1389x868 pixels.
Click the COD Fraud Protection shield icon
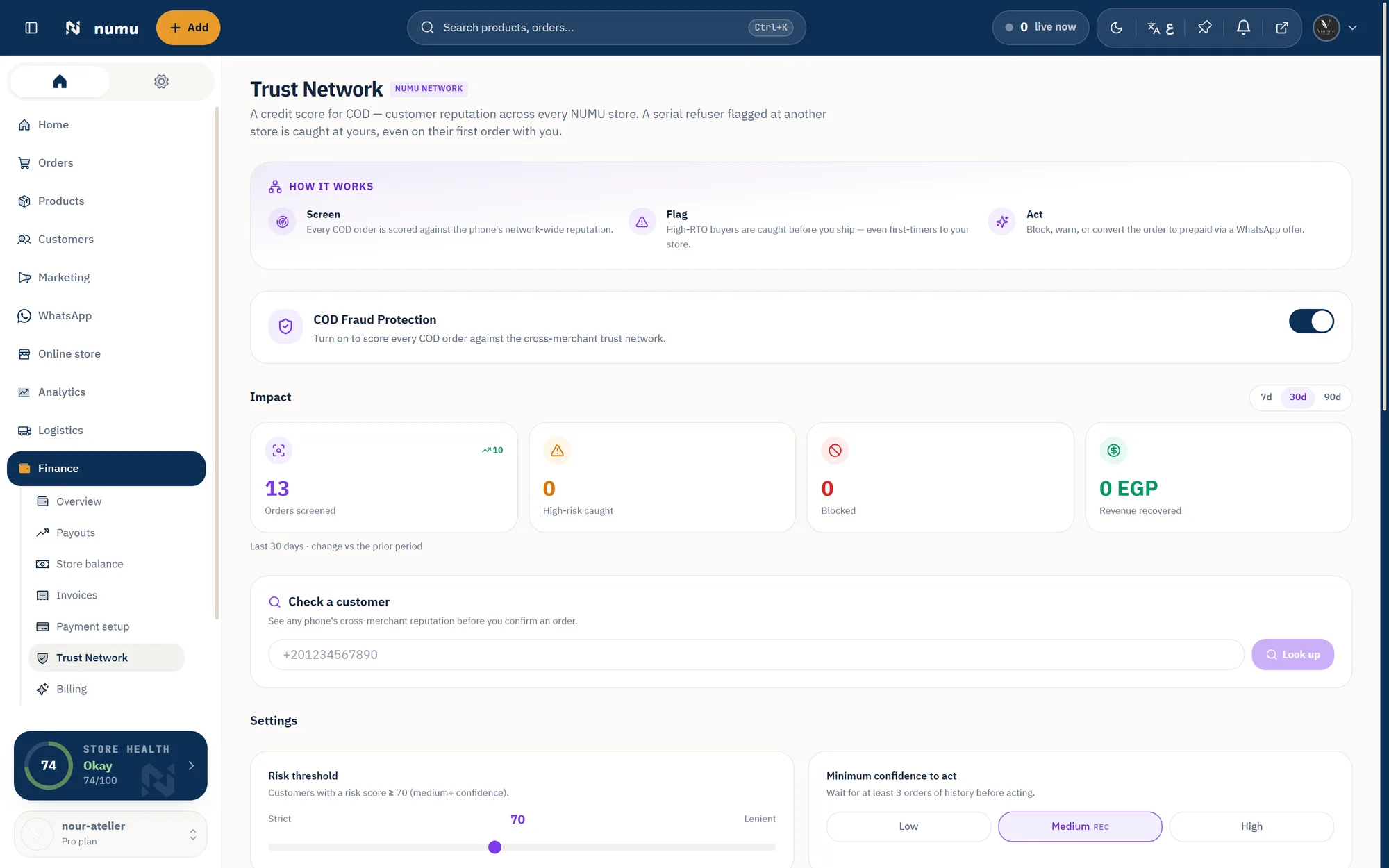tap(285, 326)
